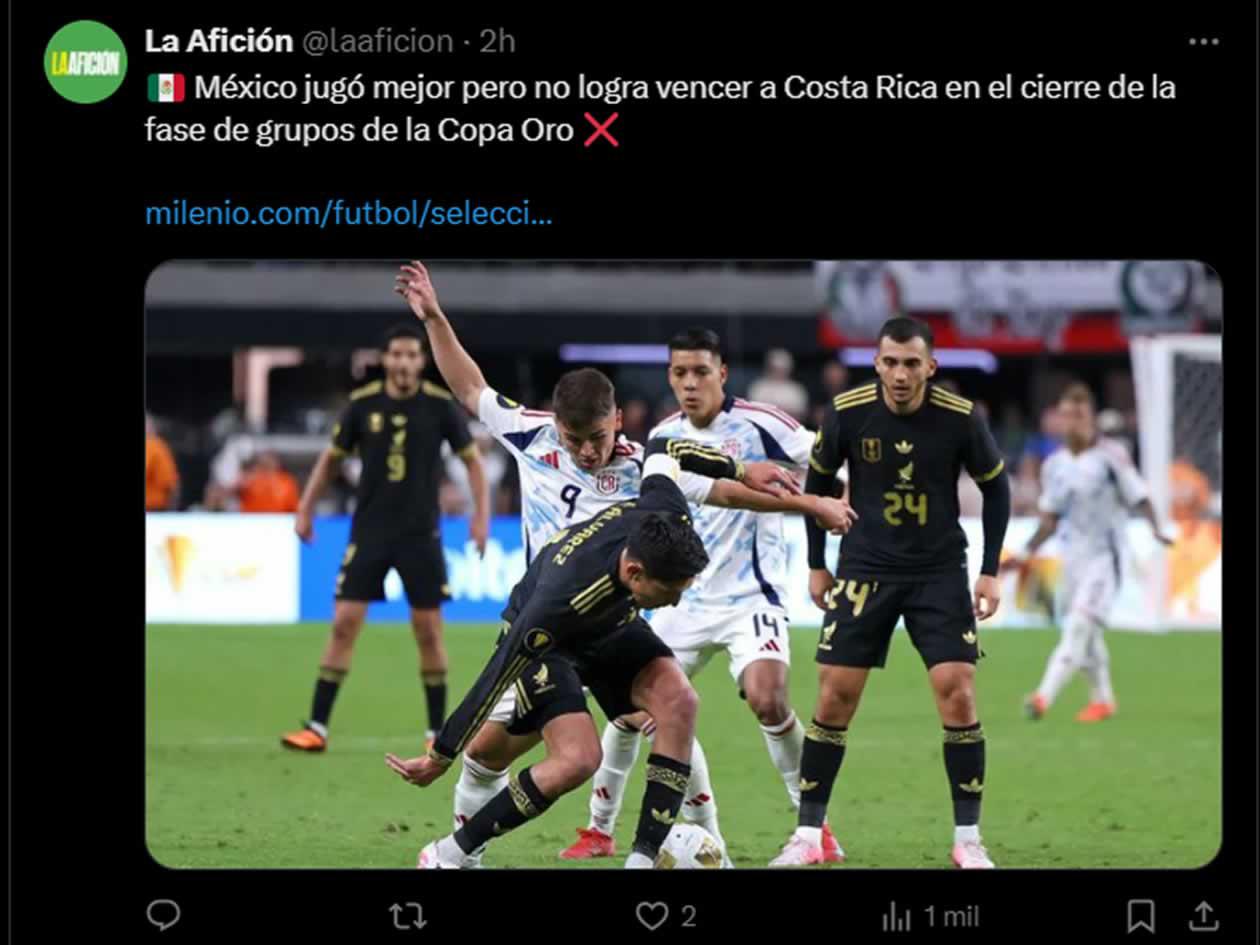Click the red cross mark emoji
Screen dimensions: 1260x945
[x=601, y=131]
